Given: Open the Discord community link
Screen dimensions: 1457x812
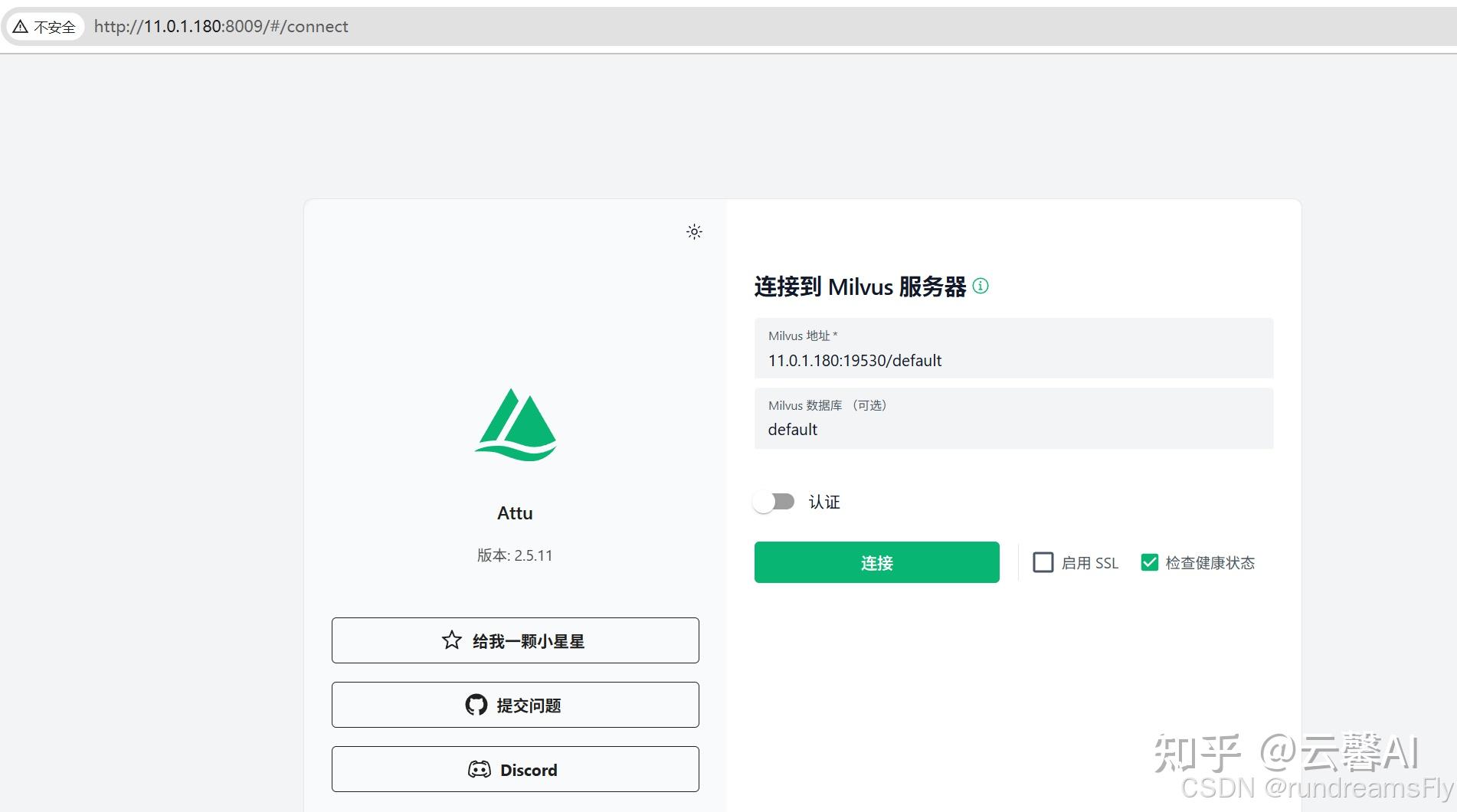Looking at the screenshot, I should click(x=515, y=769).
